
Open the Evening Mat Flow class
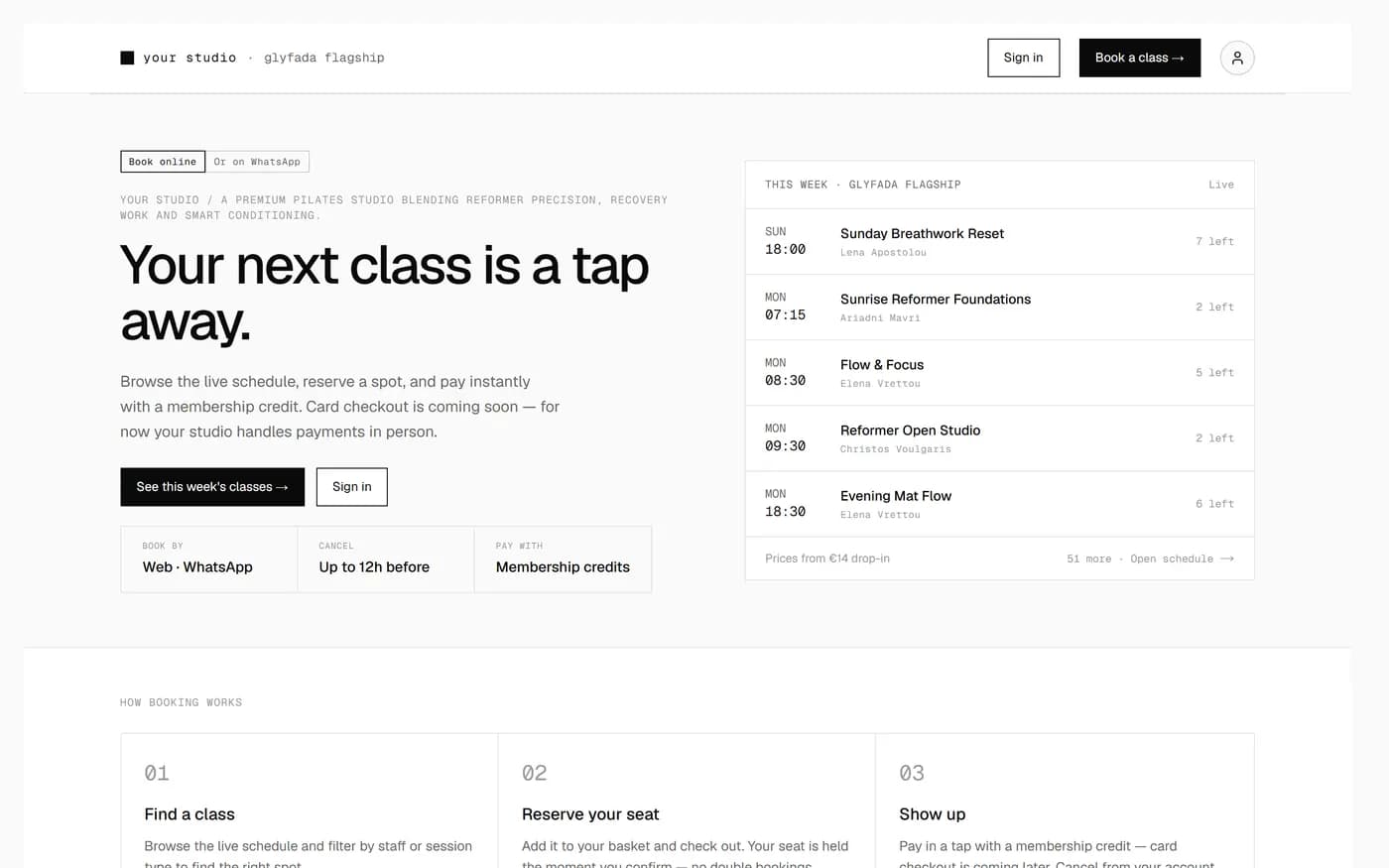999,503
